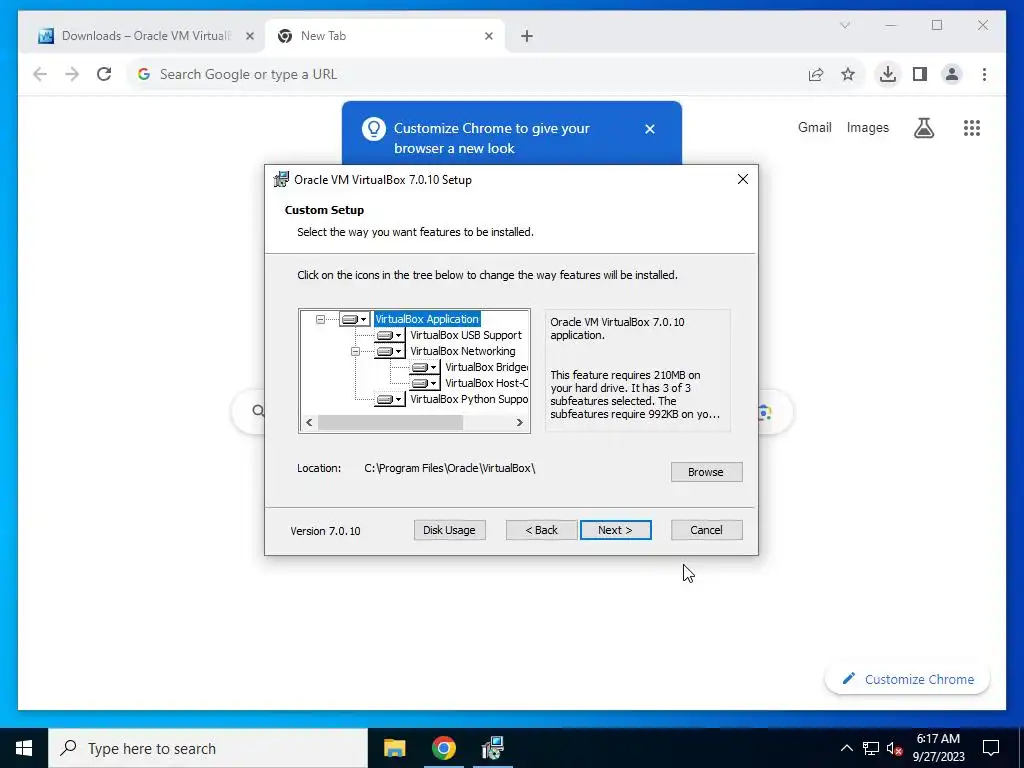This screenshot has height=768, width=1024.
Task: Close the Downloads Oracle VM VirtualBox tab
Action: tap(249, 36)
